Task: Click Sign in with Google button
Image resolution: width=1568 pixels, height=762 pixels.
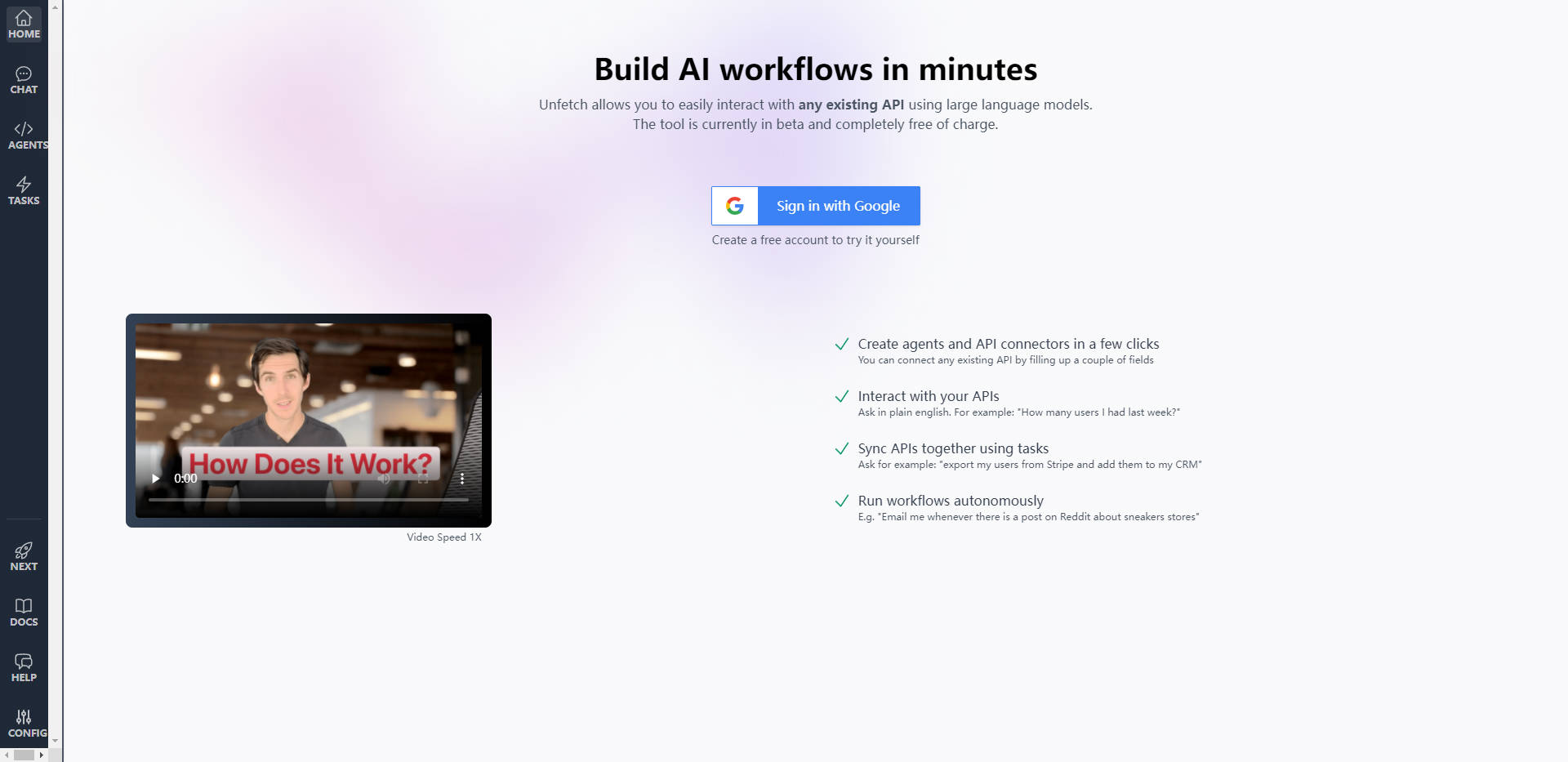Action: click(x=838, y=206)
